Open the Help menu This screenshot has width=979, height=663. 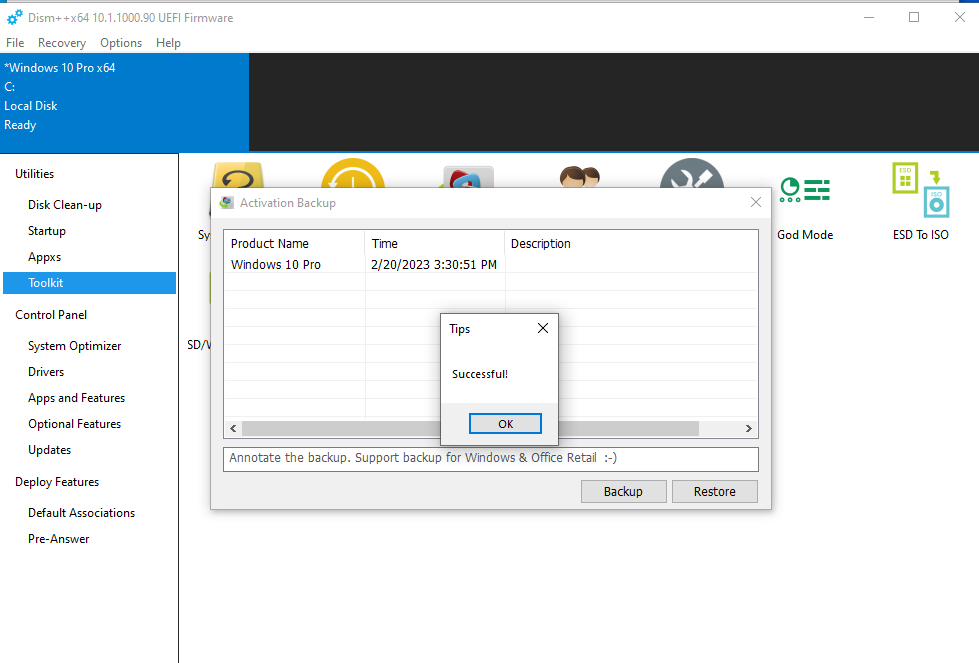click(169, 42)
